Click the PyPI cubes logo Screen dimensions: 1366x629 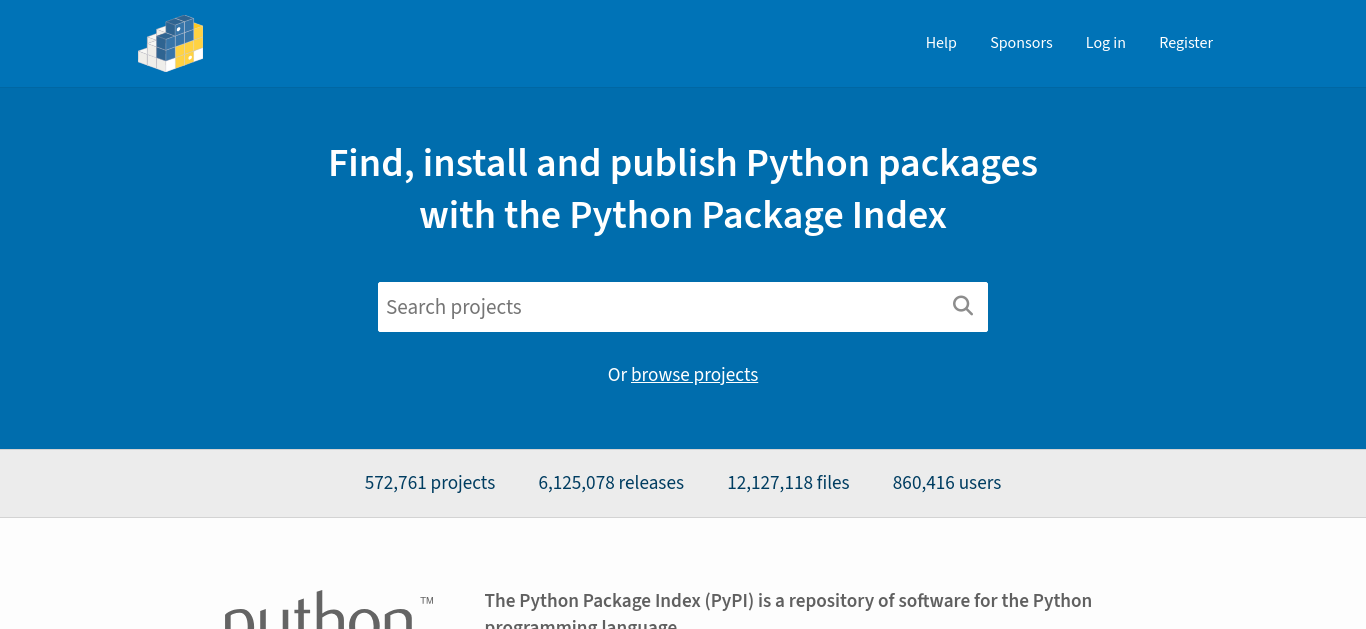tap(171, 43)
